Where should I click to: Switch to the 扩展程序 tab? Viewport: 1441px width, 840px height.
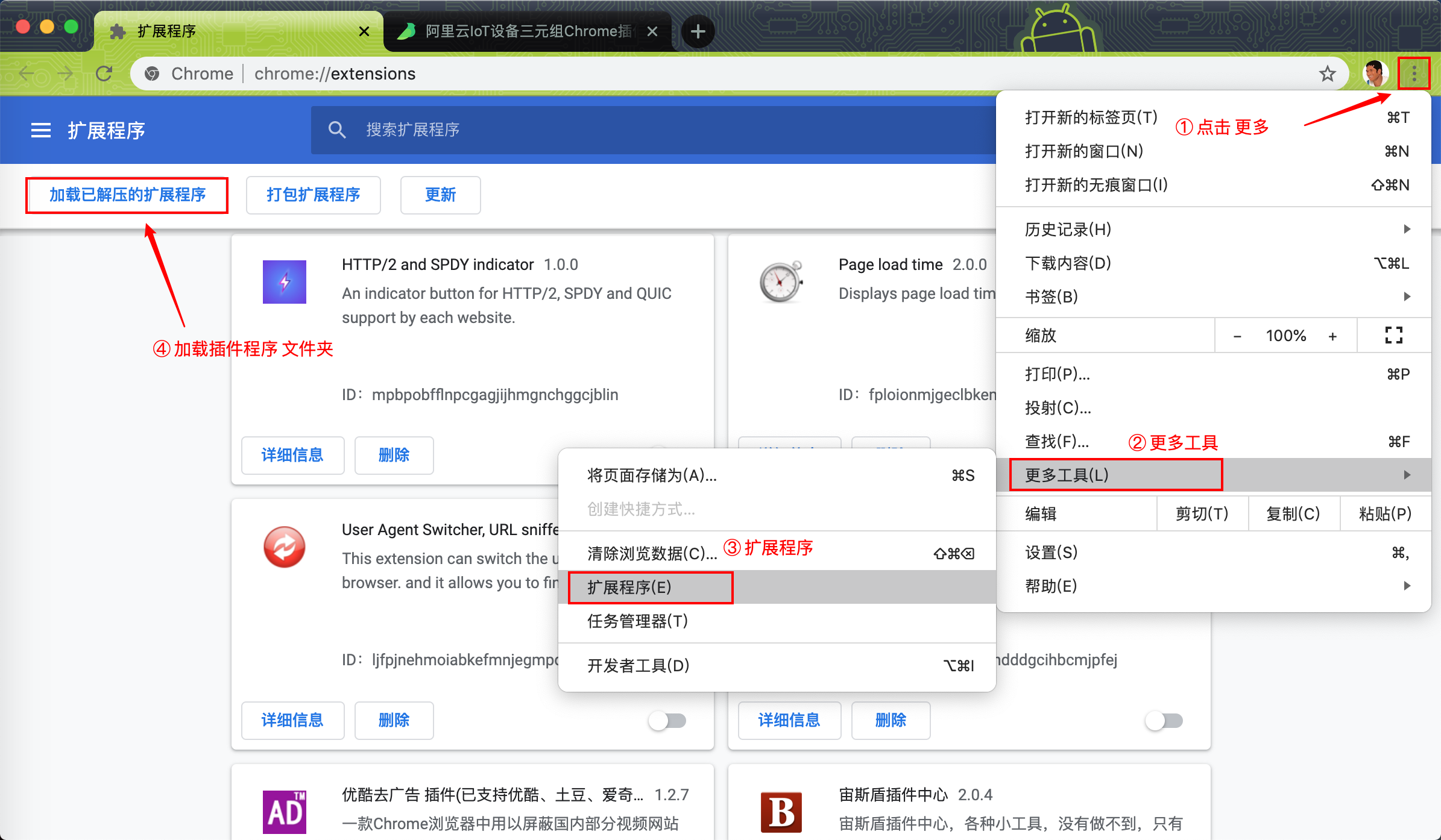point(239,31)
